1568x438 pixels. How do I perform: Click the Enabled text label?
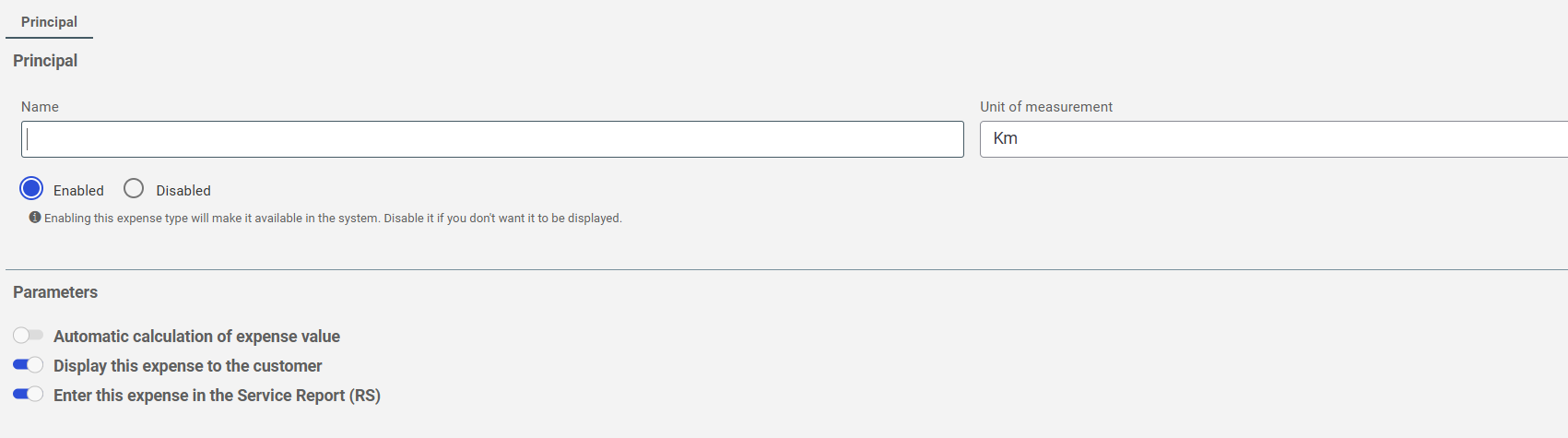click(x=78, y=191)
